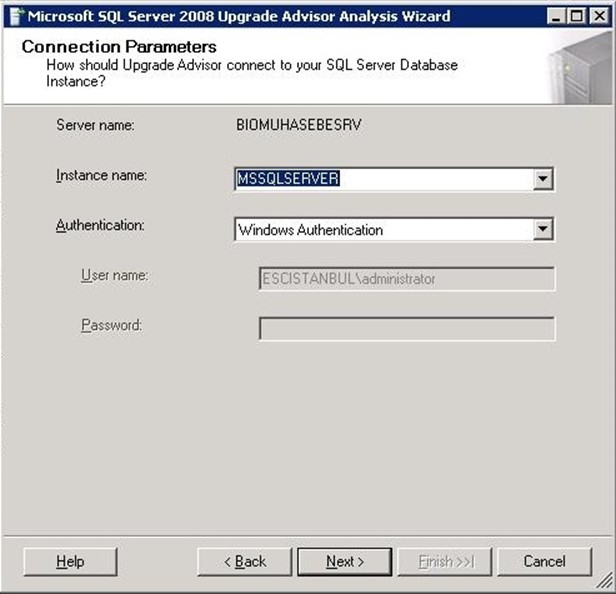The image size is (616, 594).
Task: Click the Server name label
Action: click(95, 125)
